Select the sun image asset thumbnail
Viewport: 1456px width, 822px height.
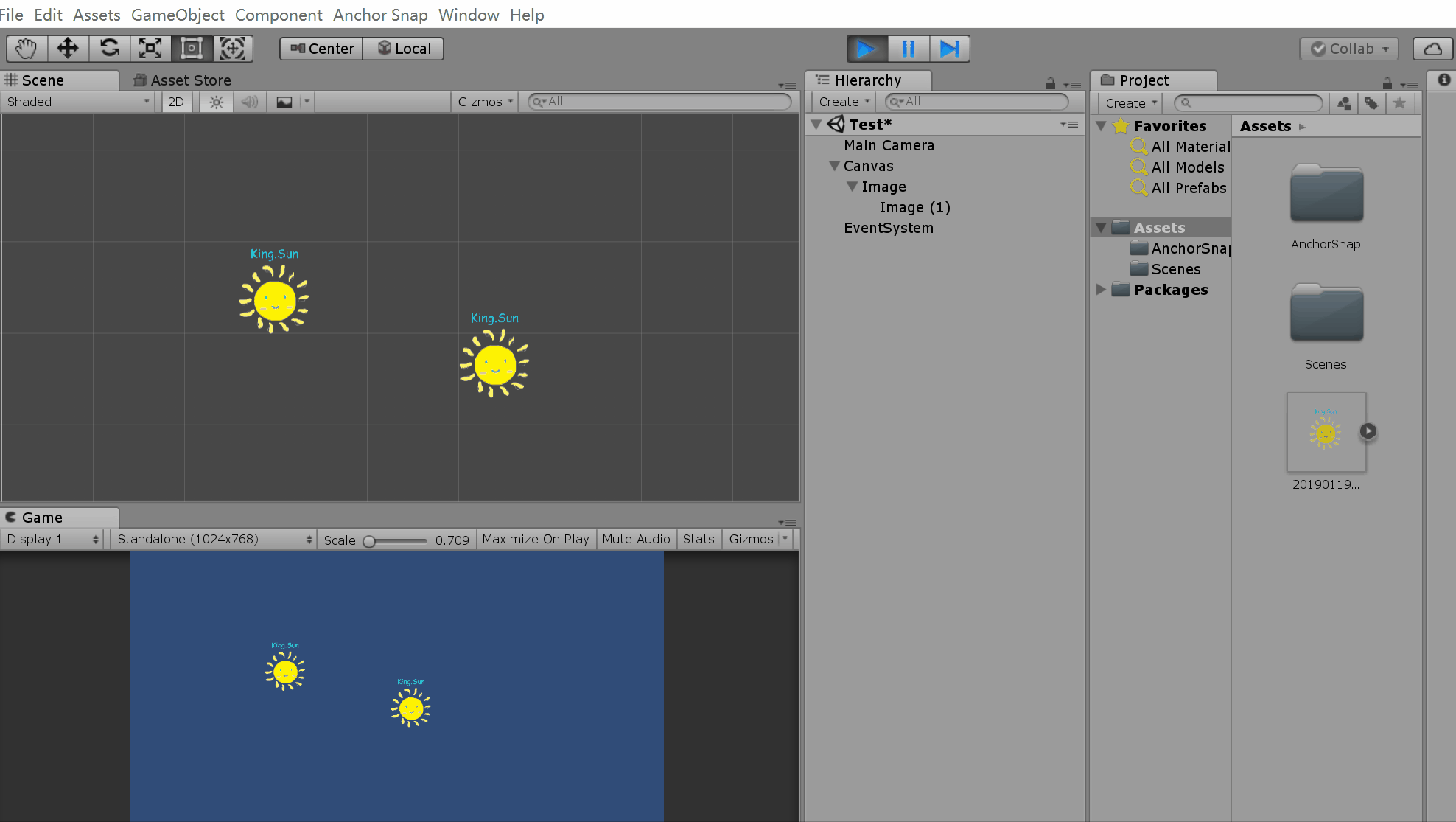[x=1326, y=432]
